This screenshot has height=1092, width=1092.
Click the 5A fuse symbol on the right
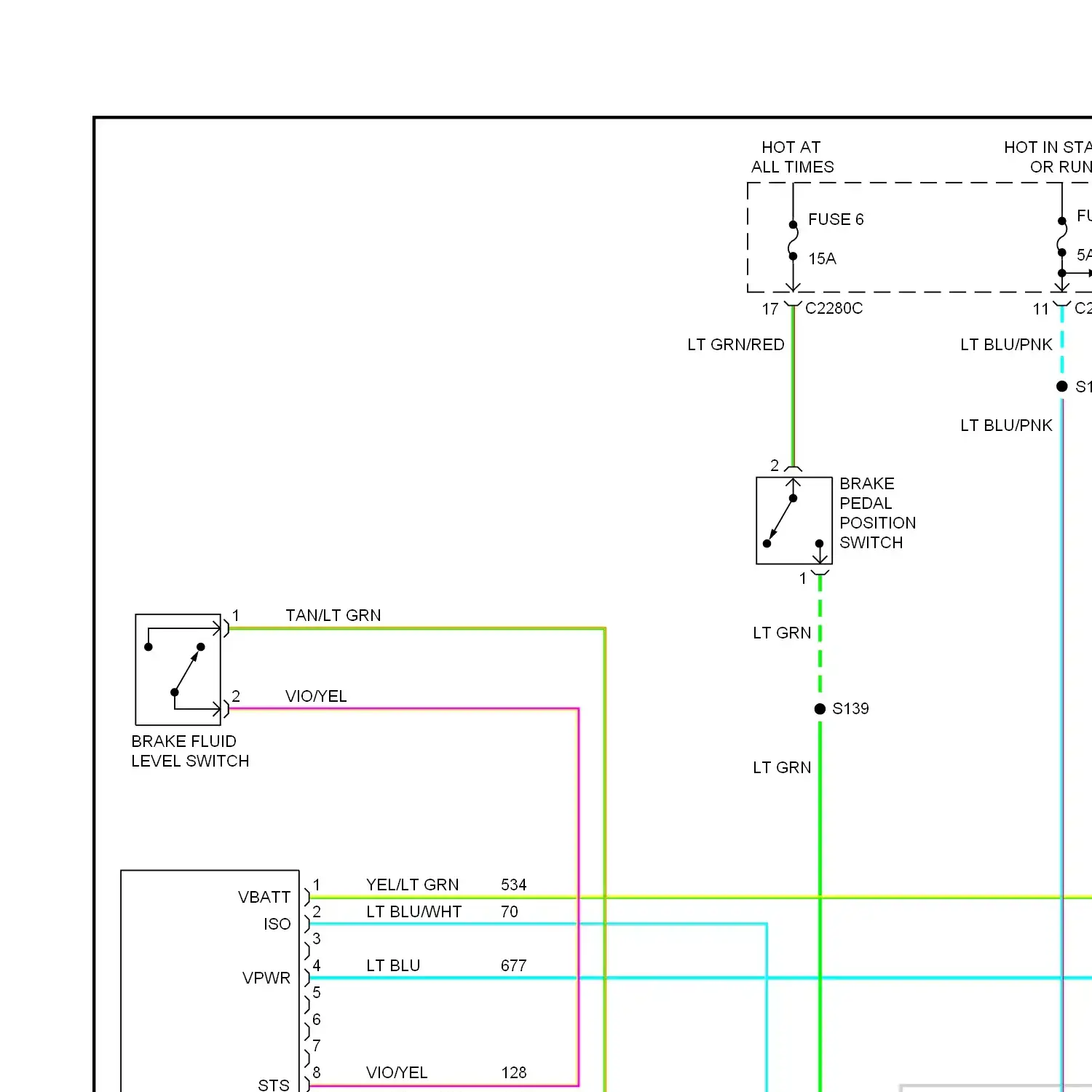1062,237
